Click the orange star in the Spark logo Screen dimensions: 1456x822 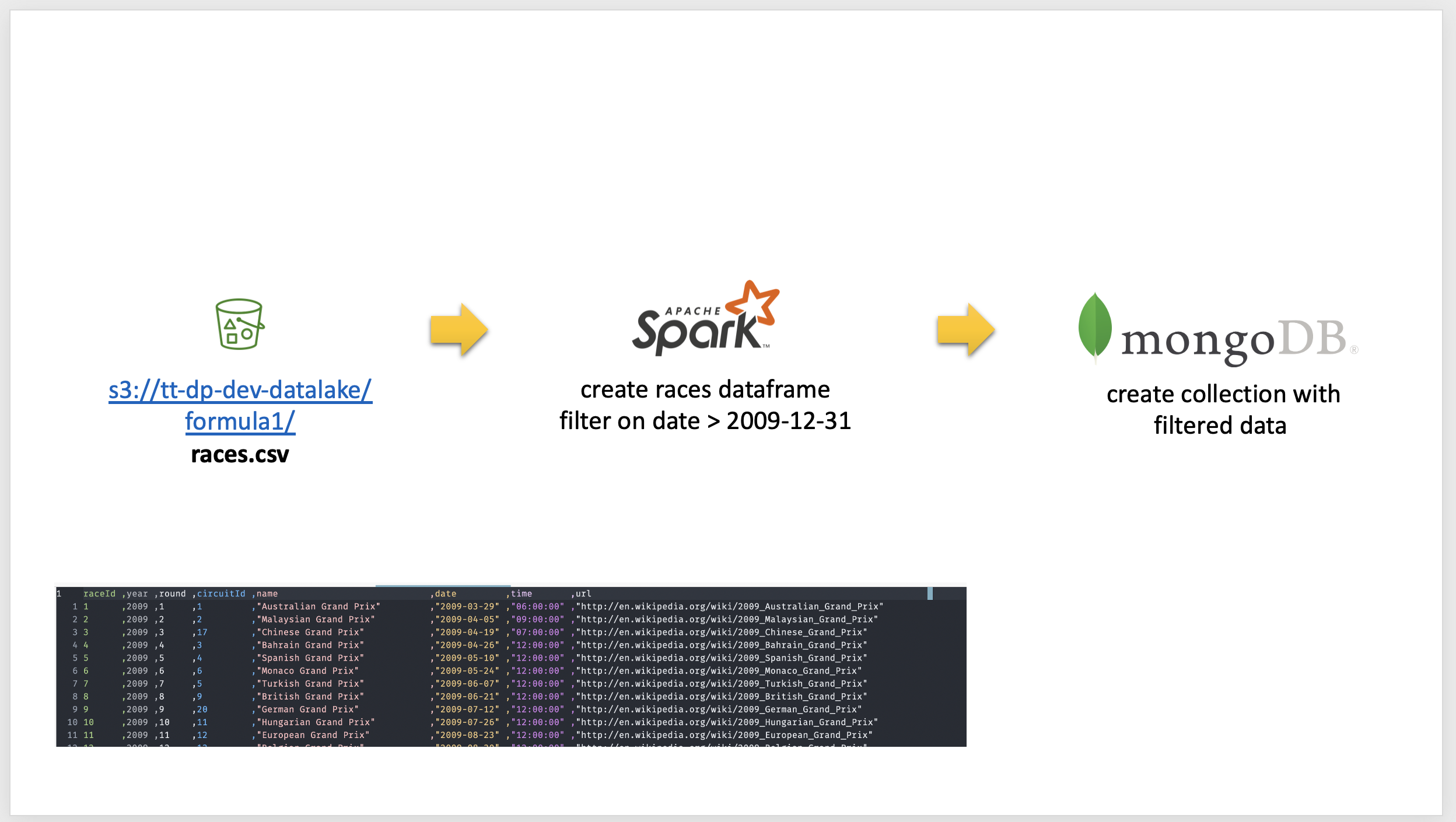(x=753, y=302)
